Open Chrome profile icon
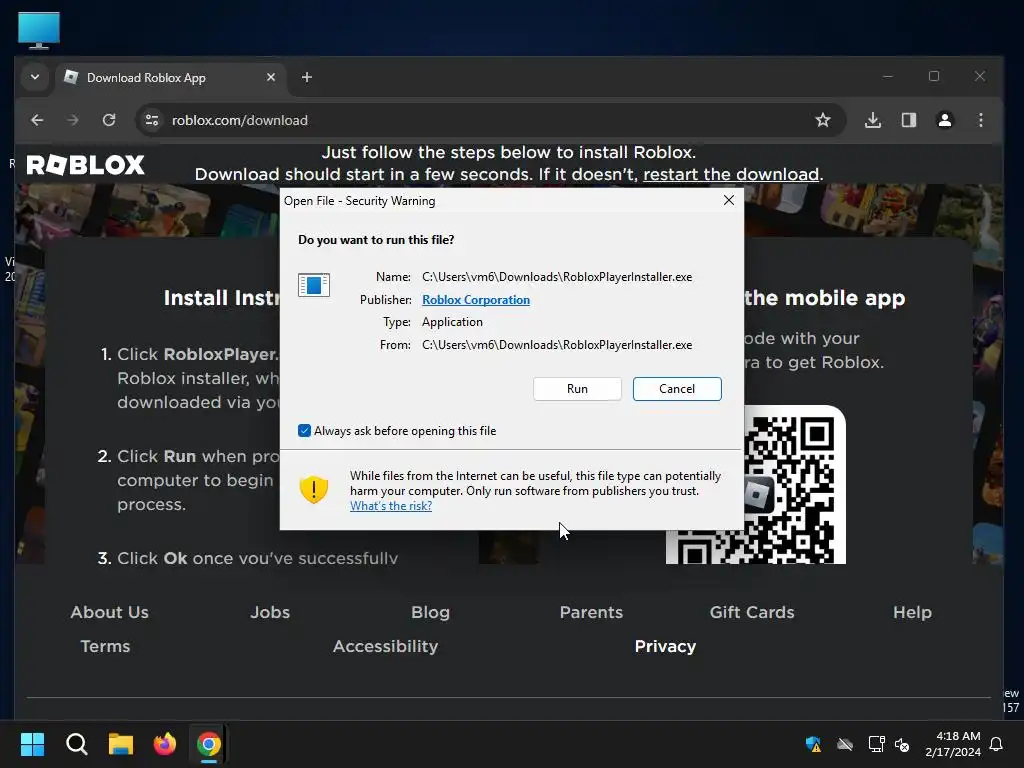 (944, 120)
